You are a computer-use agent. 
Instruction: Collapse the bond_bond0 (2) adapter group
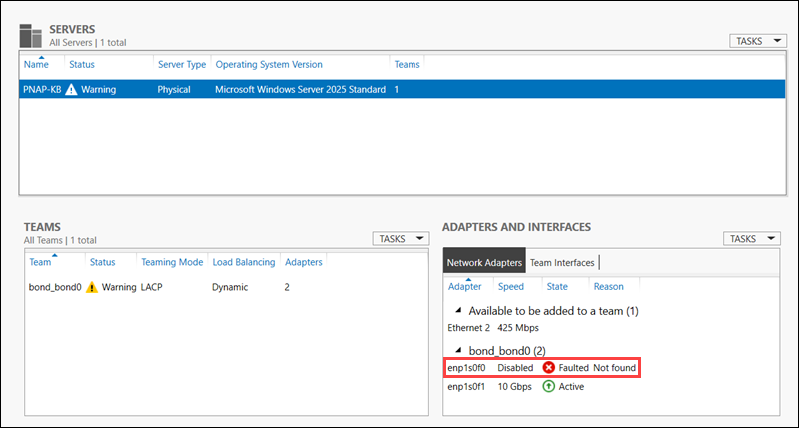tap(458, 350)
